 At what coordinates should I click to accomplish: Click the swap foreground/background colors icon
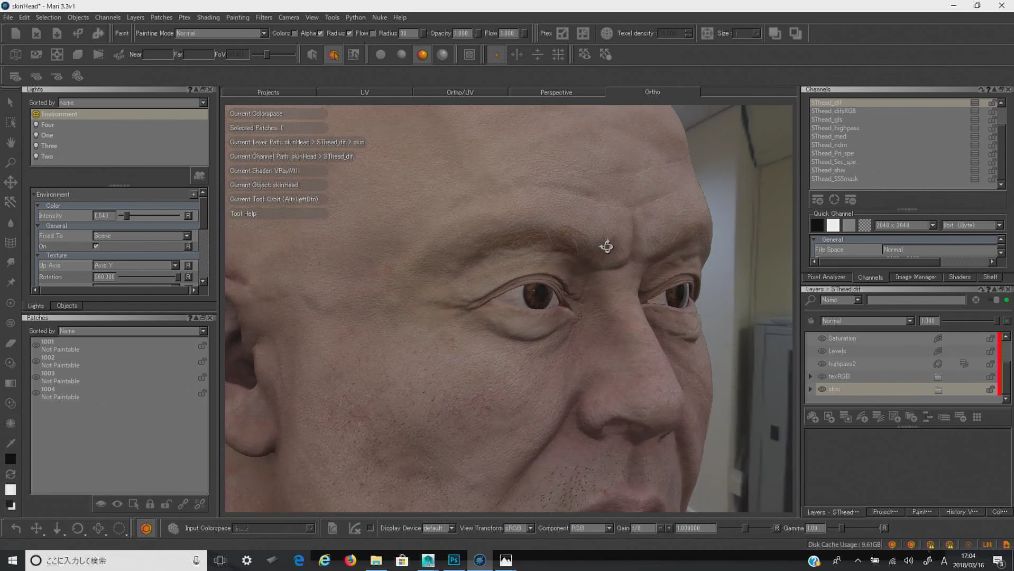click(x=10, y=474)
